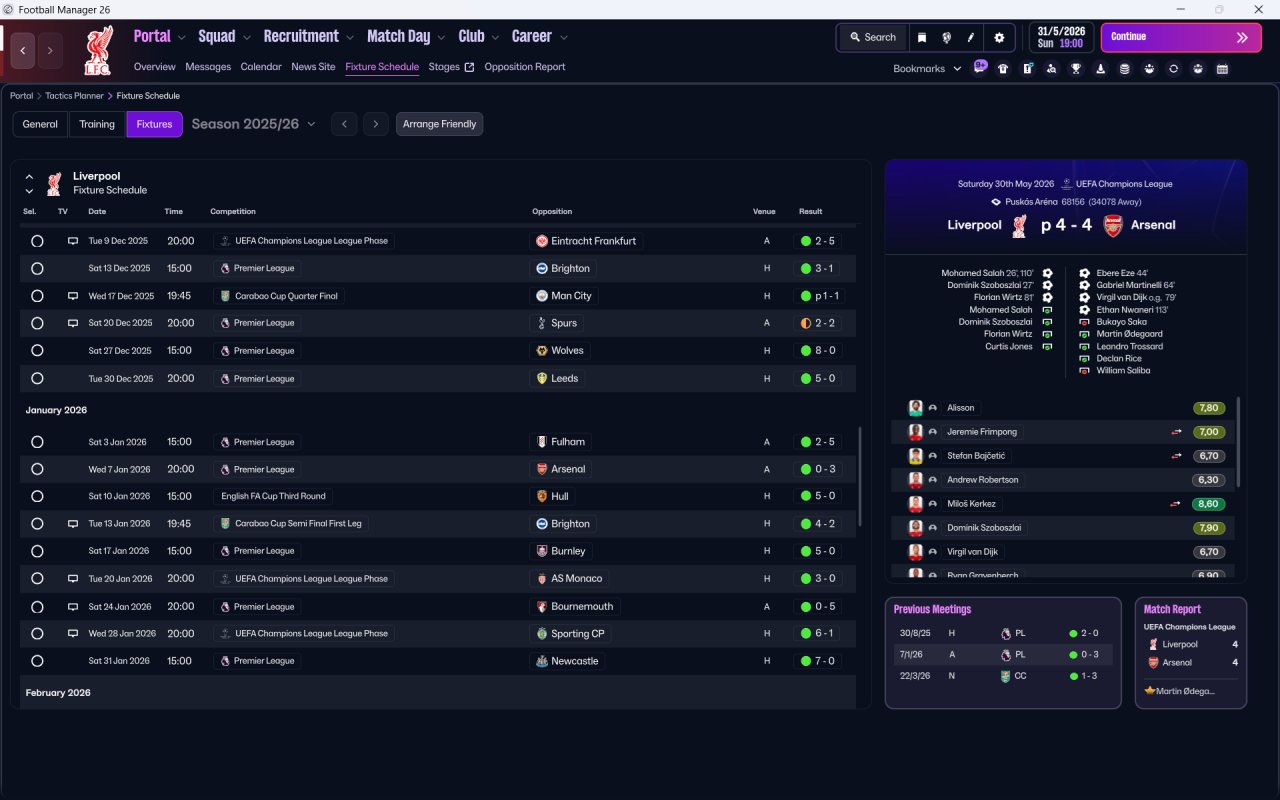The height and width of the screenshot is (800, 1280).
Task: Collapse the Liverpool Fixture Schedule up chevron
Action: pos(29,177)
